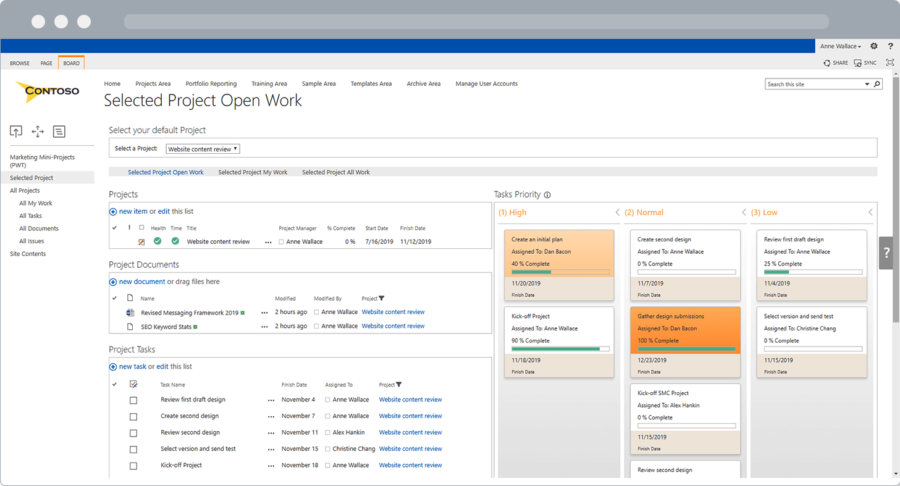Tick the Create second design task checkbox
Viewport: 900px width, 486px height.
pyautogui.click(x=133, y=416)
